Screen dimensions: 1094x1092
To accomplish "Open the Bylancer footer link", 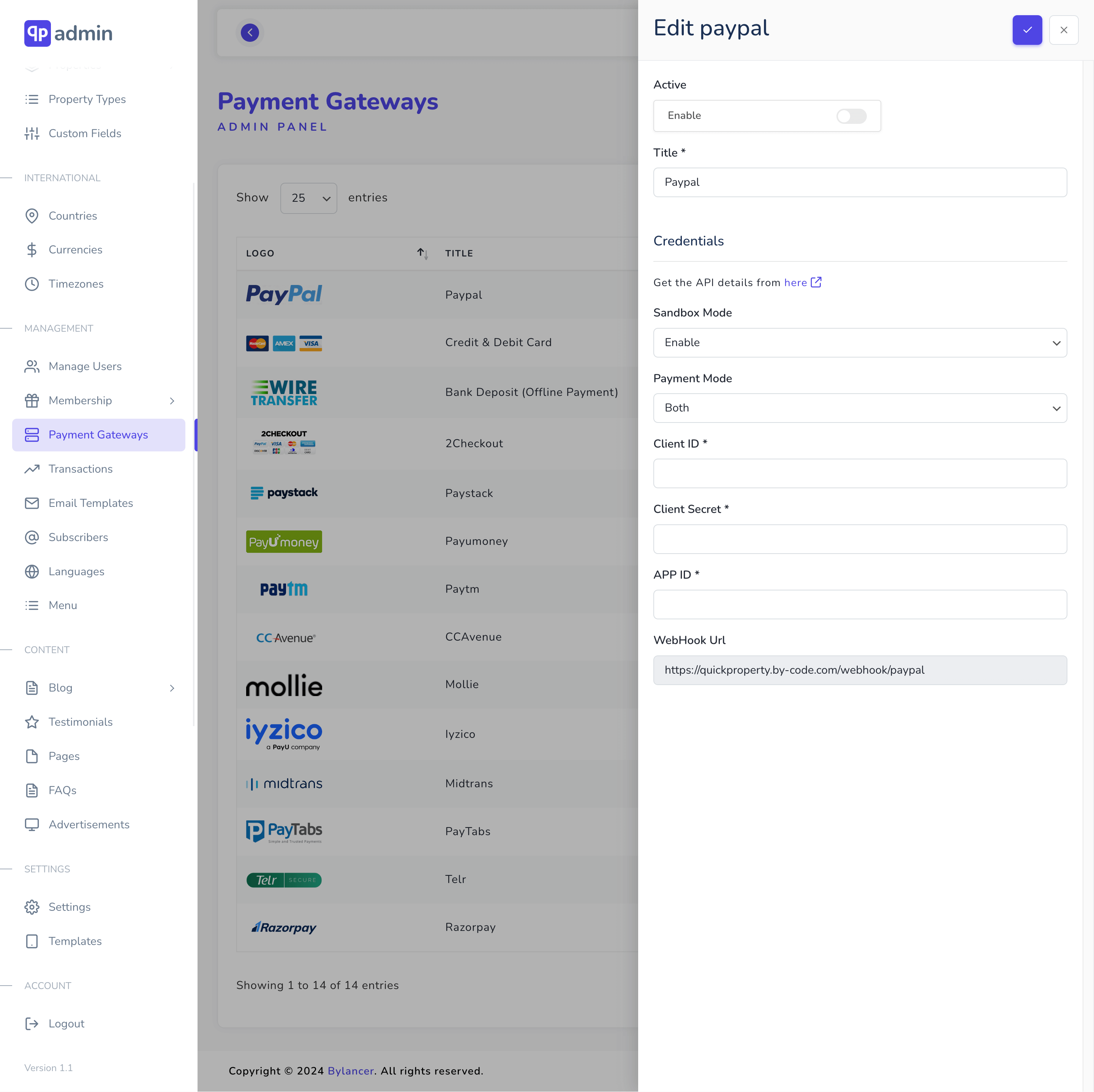I will tap(351, 1071).
